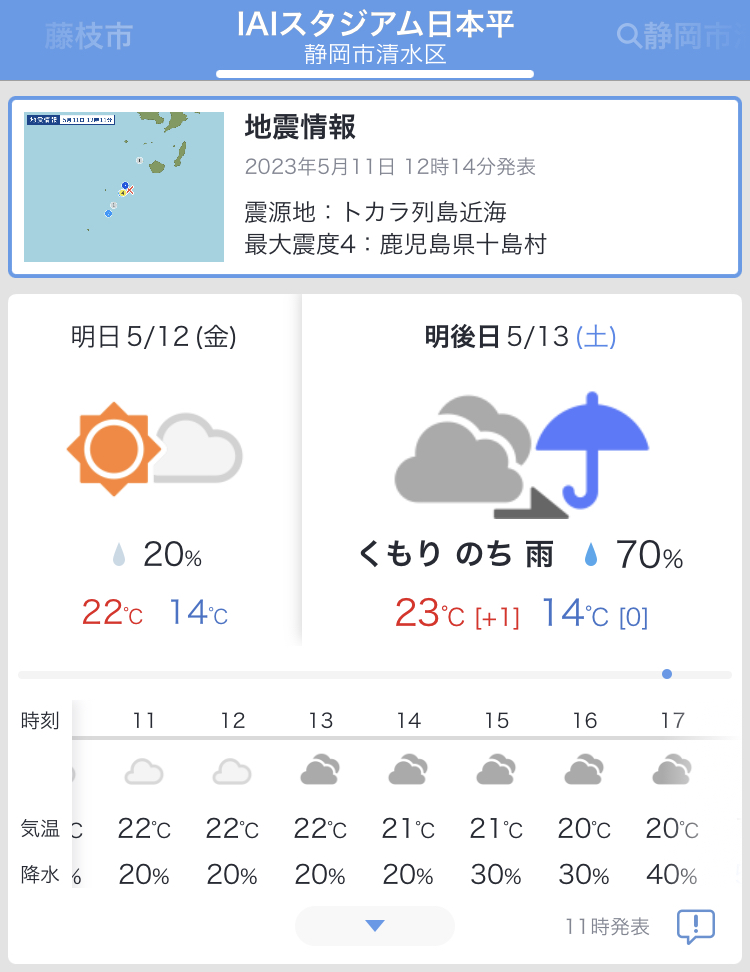Open the 地震情報 earthquake information card
Image resolution: width=750 pixels, height=972 pixels.
coord(375,187)
